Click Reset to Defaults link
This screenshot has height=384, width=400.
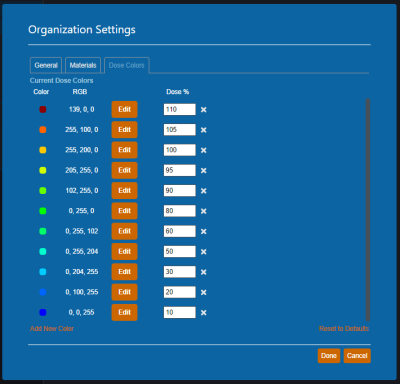point(344,329)
